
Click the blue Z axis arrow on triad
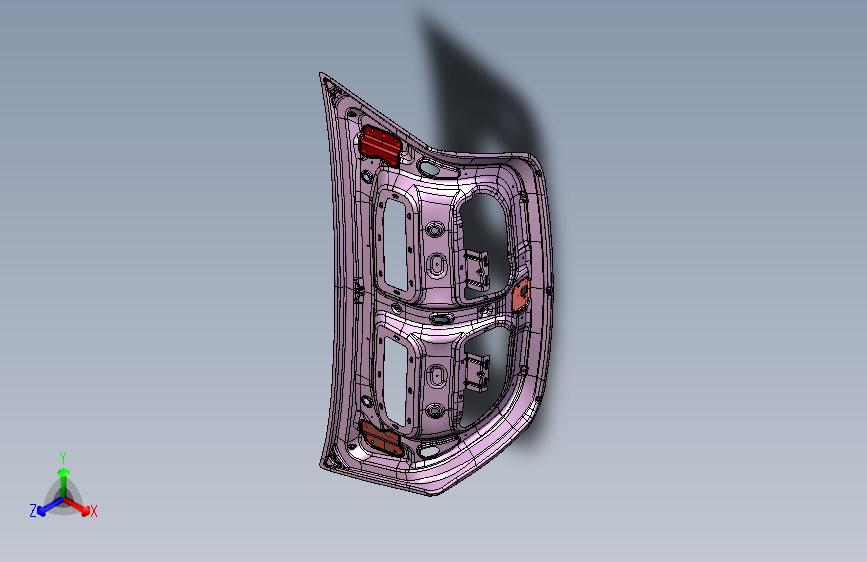[x=48, y=507]
